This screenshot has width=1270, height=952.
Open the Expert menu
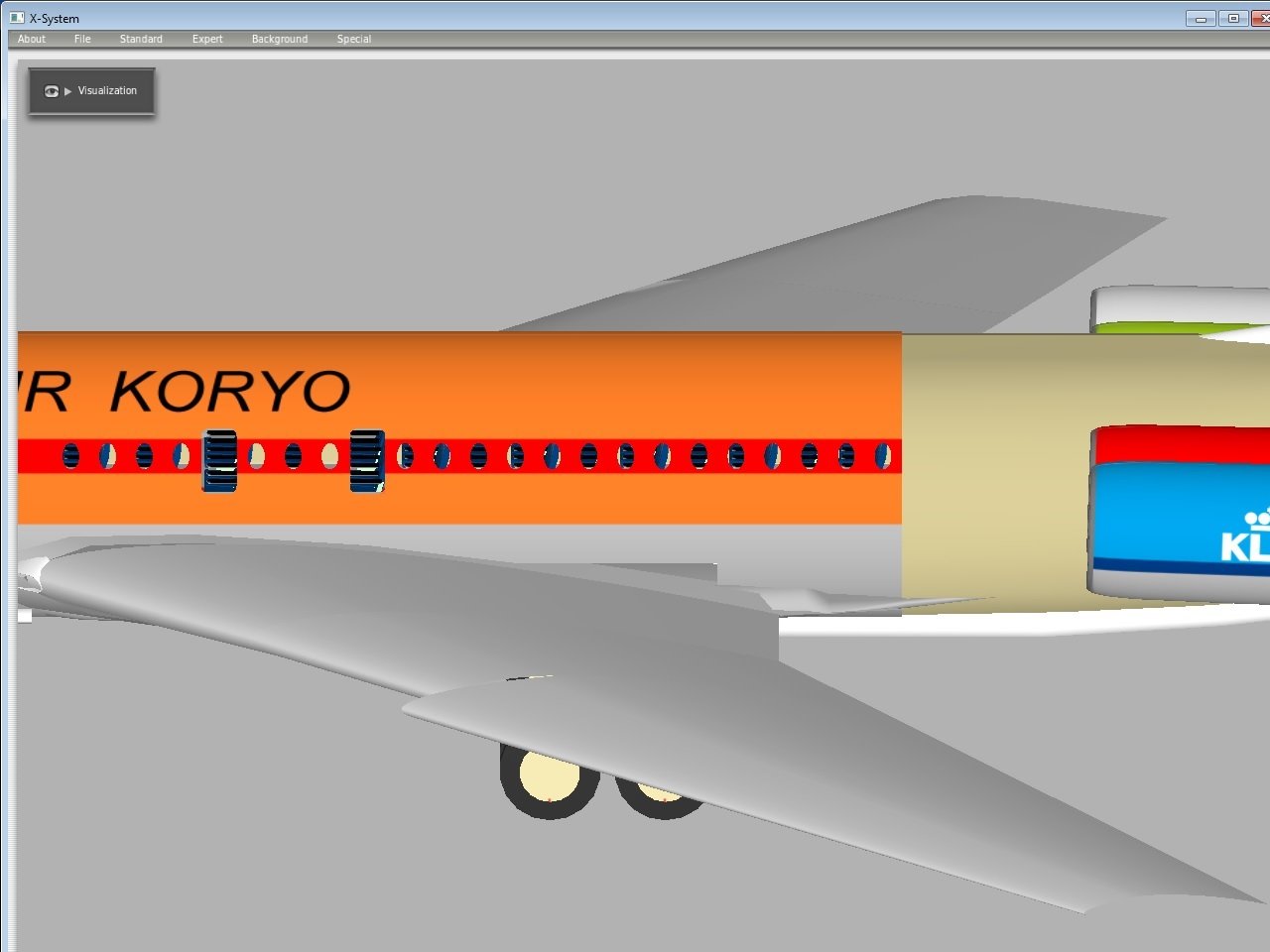[x=207, y=39]
